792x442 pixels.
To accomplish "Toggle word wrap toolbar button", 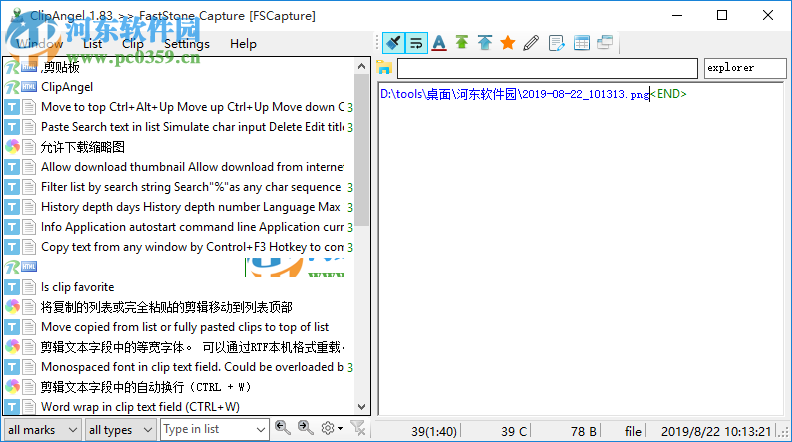I will point(416,43).
